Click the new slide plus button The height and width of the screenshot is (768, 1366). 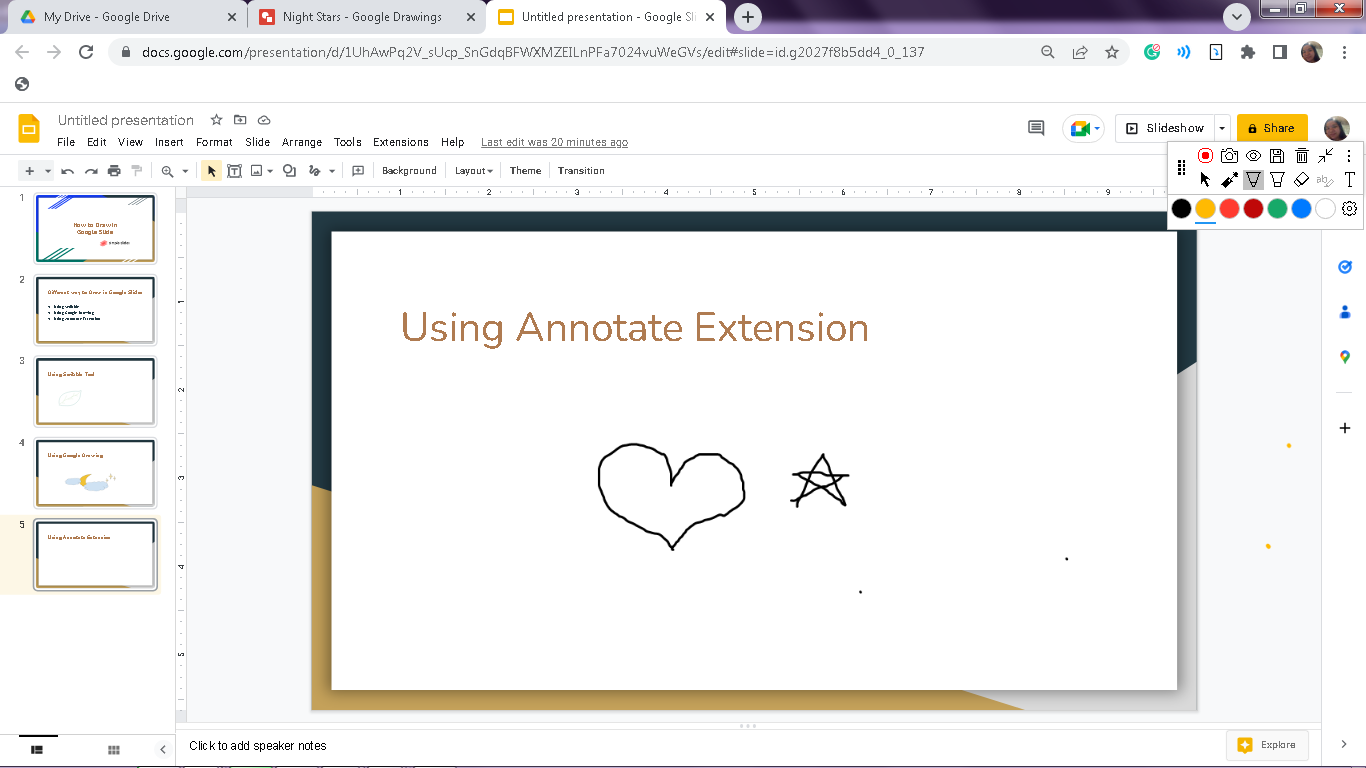(29, 171)
